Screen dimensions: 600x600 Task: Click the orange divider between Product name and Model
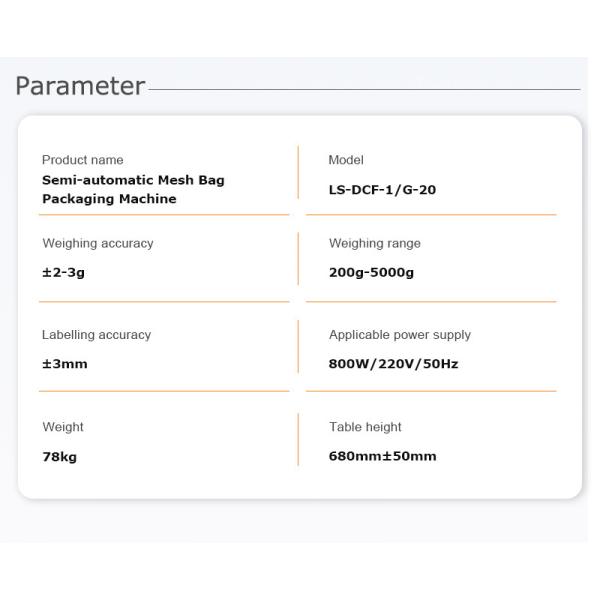pos(298,172)
